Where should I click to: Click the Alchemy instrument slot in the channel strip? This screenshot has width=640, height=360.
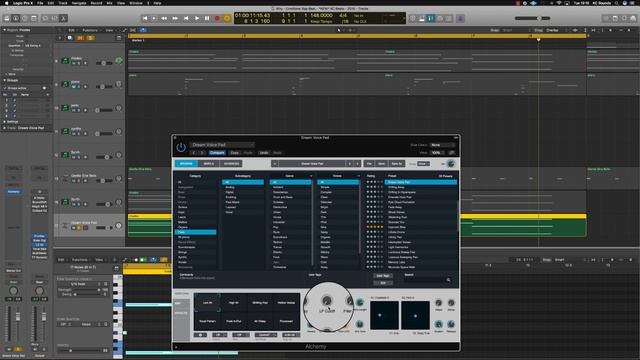click(13, 191)
